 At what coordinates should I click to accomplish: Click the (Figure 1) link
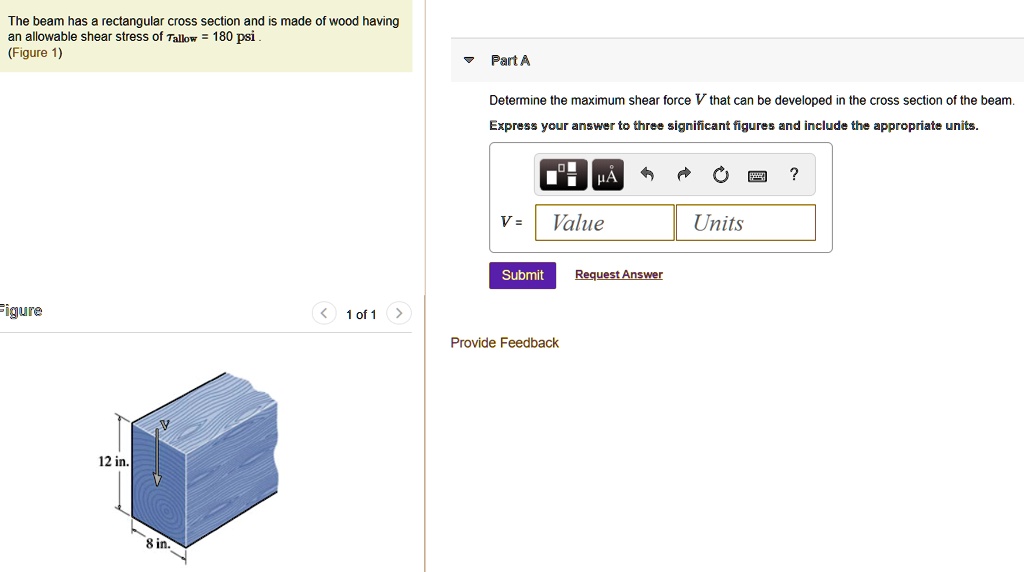pyautogui.click(x=35, y=53)
